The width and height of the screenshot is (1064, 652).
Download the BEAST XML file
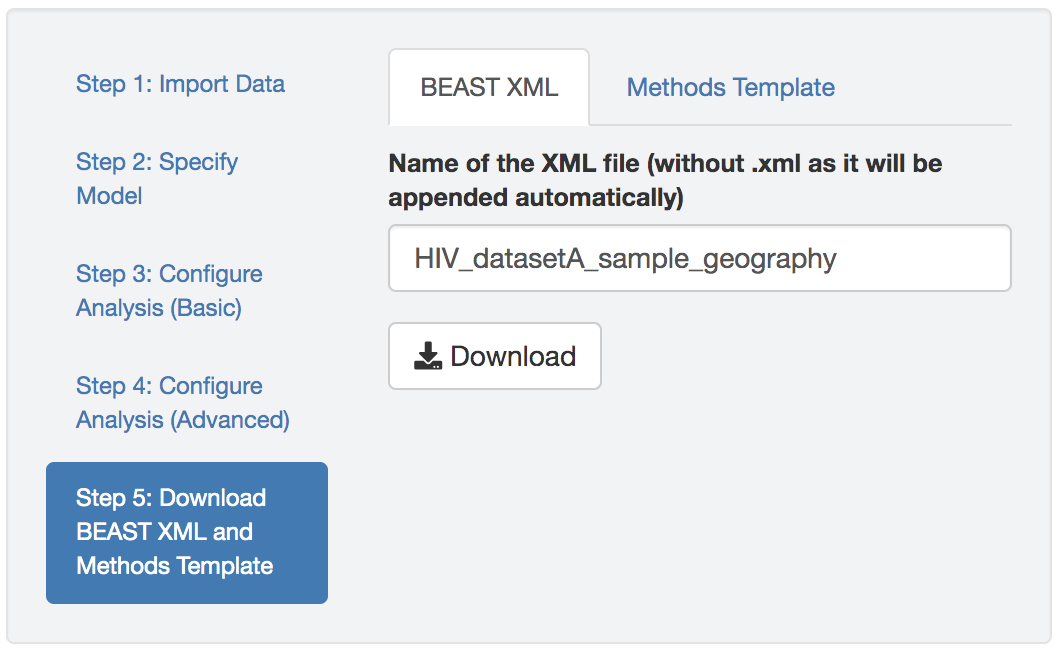pyautogui.click(x=495, y=356)
